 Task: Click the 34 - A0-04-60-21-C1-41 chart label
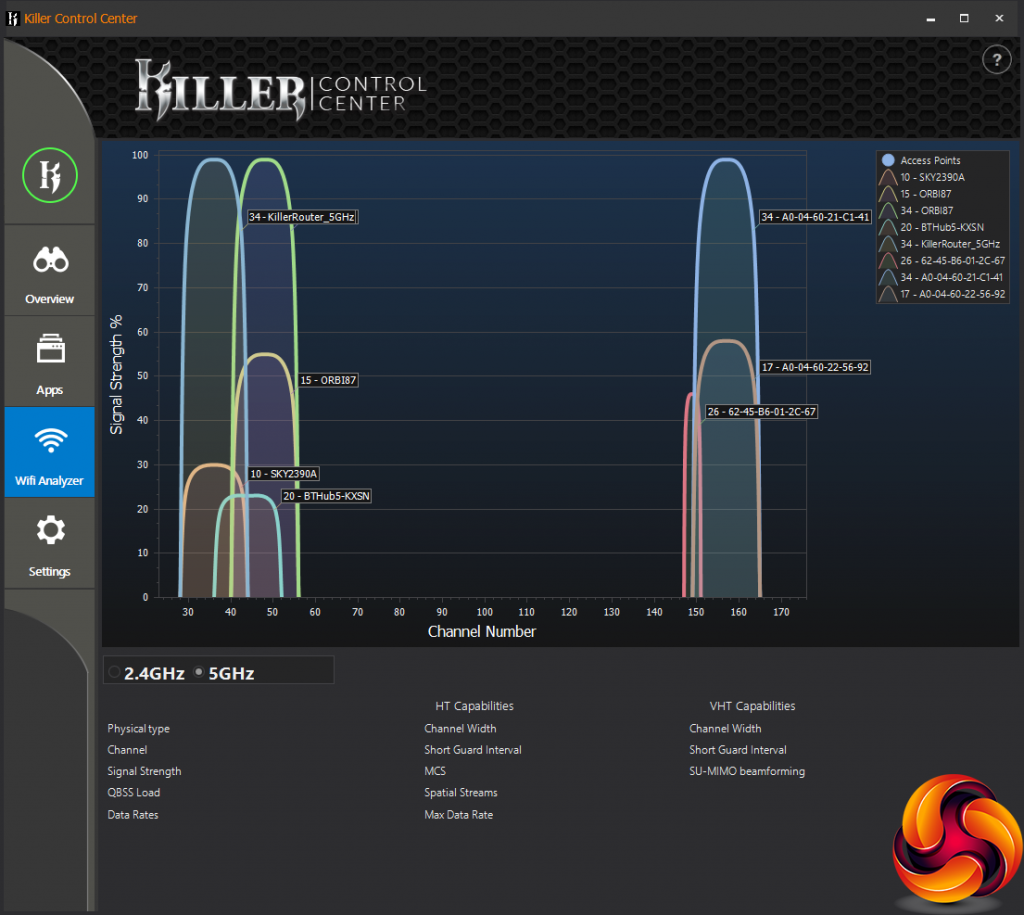point(815,217)
